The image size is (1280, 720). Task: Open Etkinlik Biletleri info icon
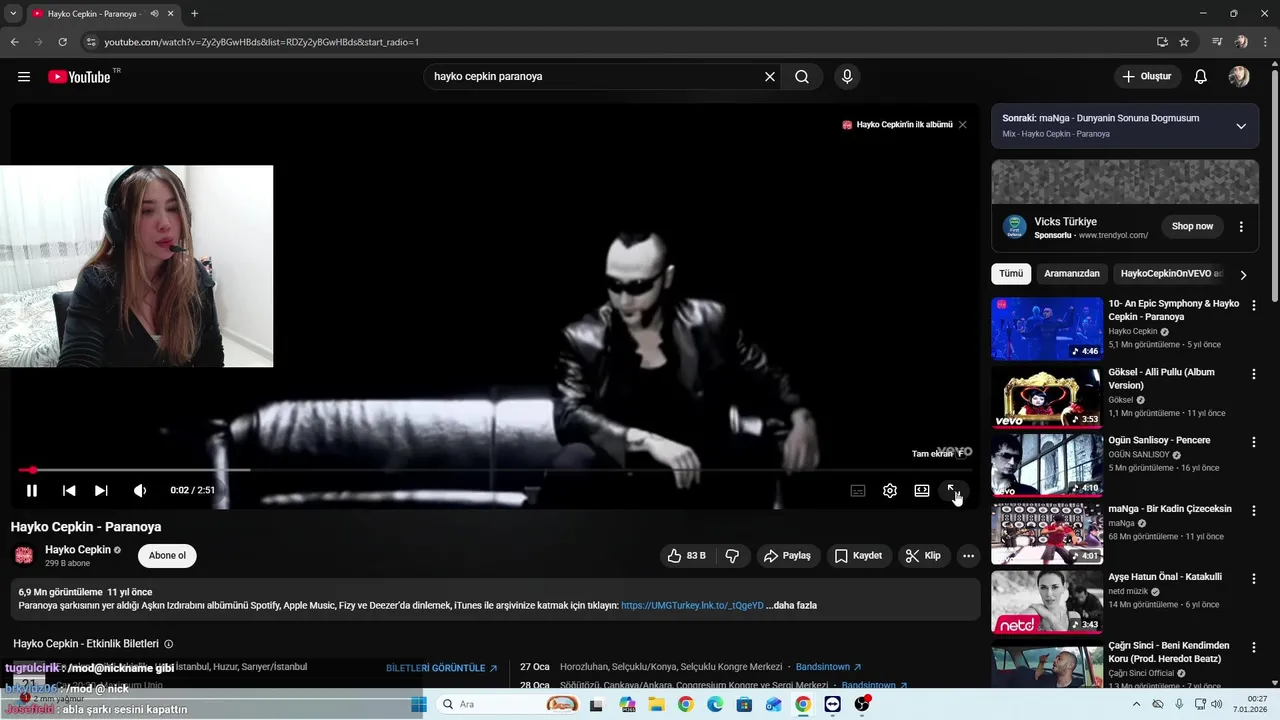tap(168, 644)
